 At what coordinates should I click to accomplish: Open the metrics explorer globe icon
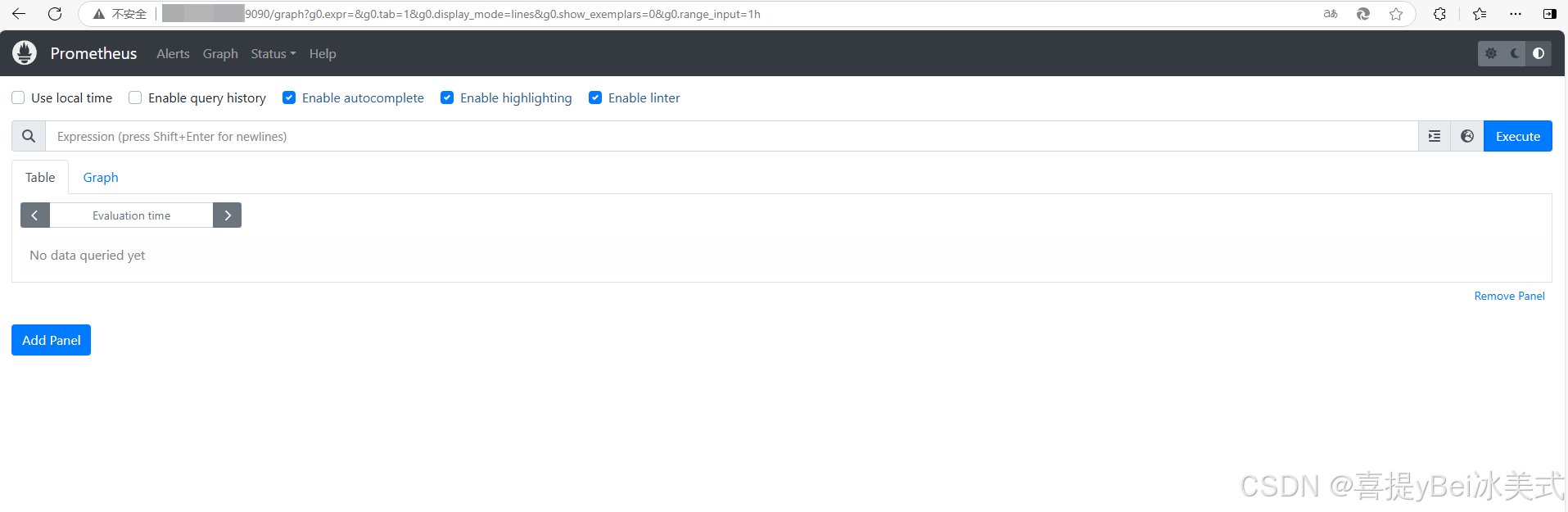point(1467,136)
